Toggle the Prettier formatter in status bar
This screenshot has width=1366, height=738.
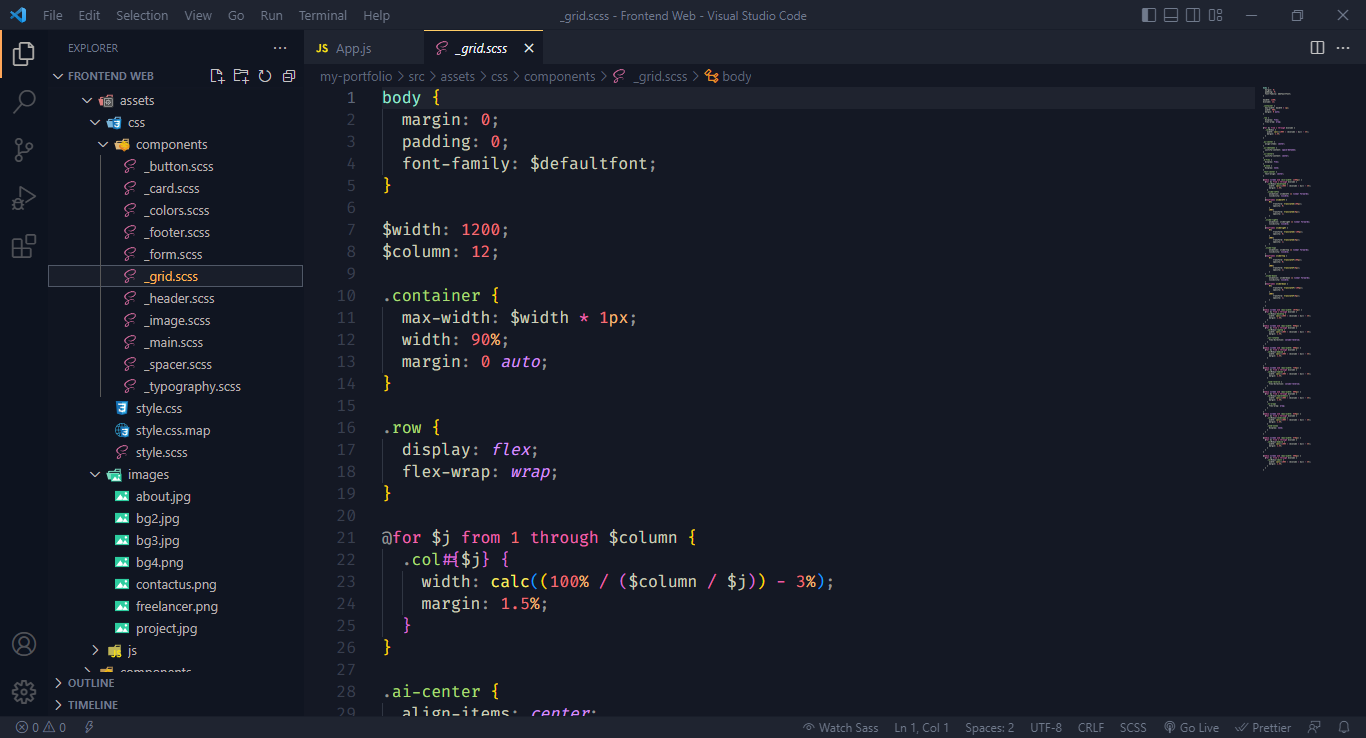1263,727
